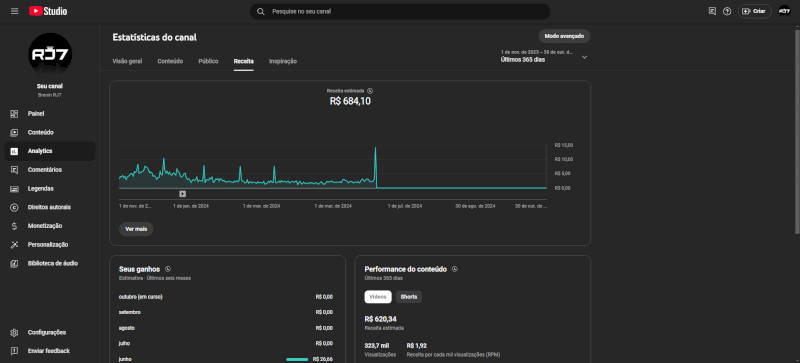Select the Shorts filter chip
Screen dimensions: 800x363
point(409,297)
